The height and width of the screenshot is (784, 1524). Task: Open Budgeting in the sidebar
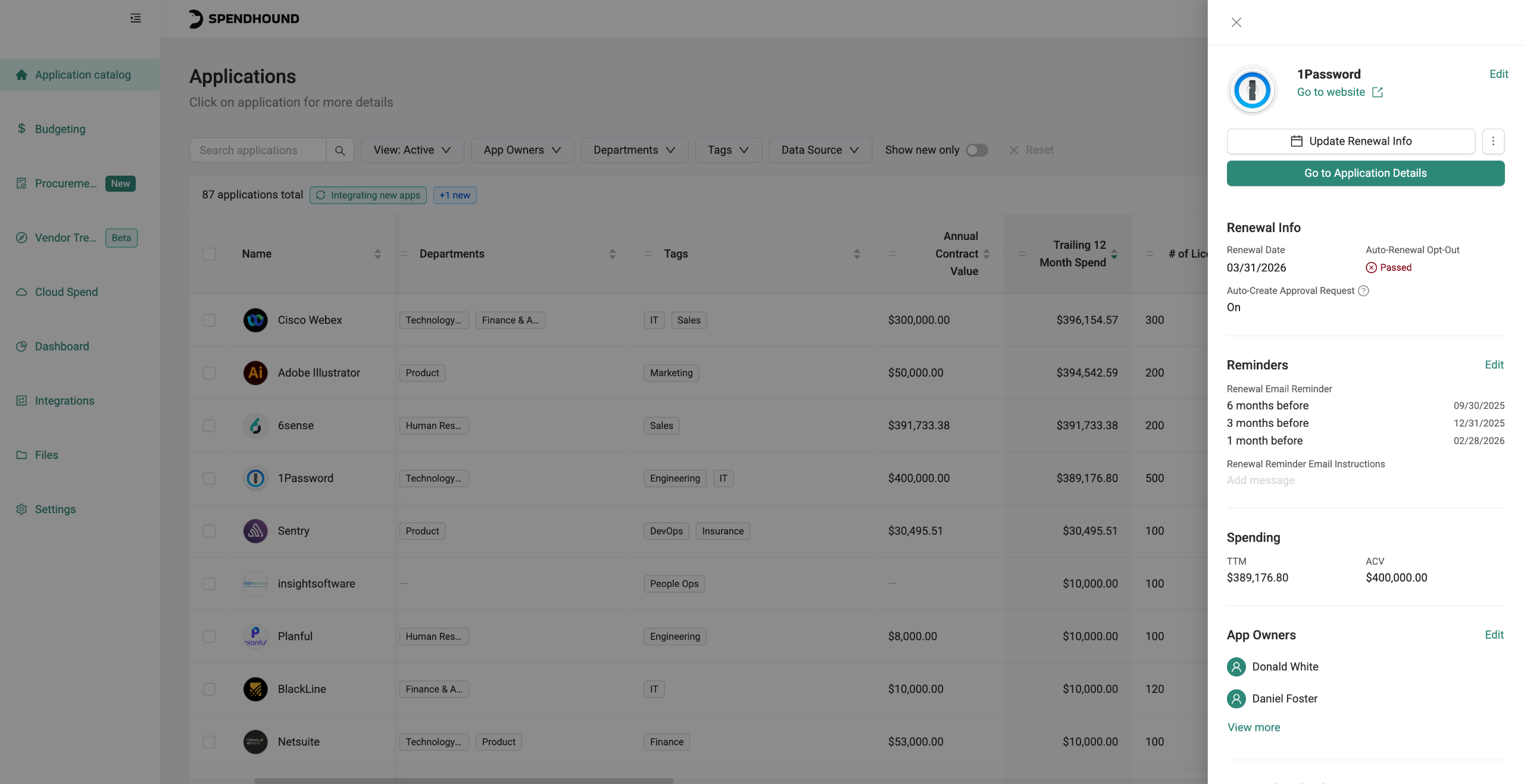[80, 129]
